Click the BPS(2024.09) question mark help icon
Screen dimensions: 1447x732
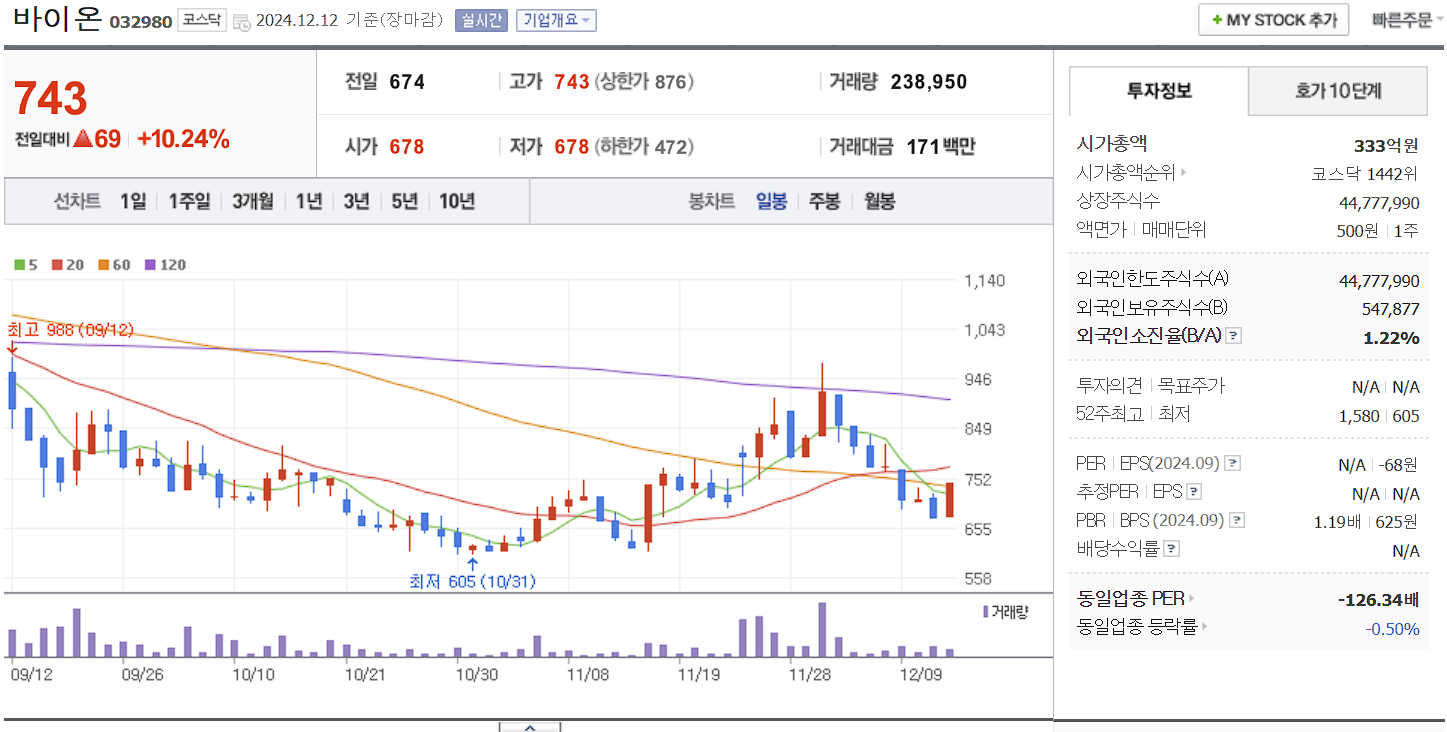point(1236,519)
